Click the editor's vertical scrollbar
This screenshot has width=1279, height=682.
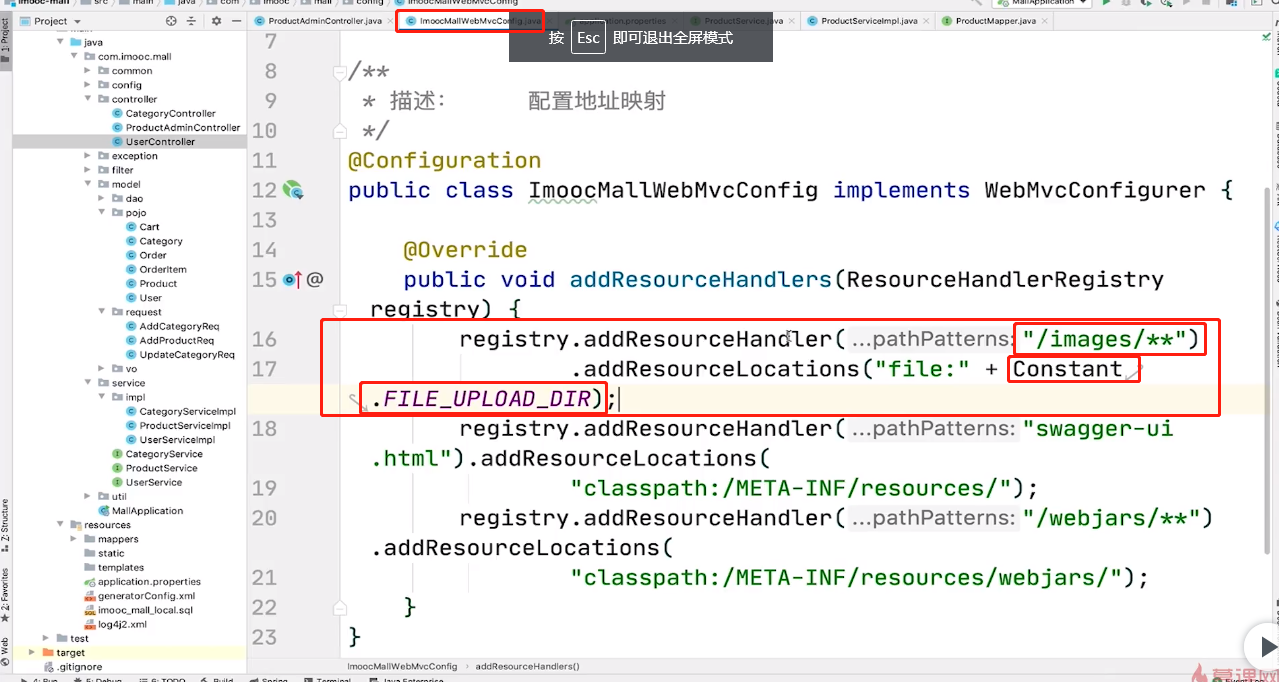[x=1270, y=300]
